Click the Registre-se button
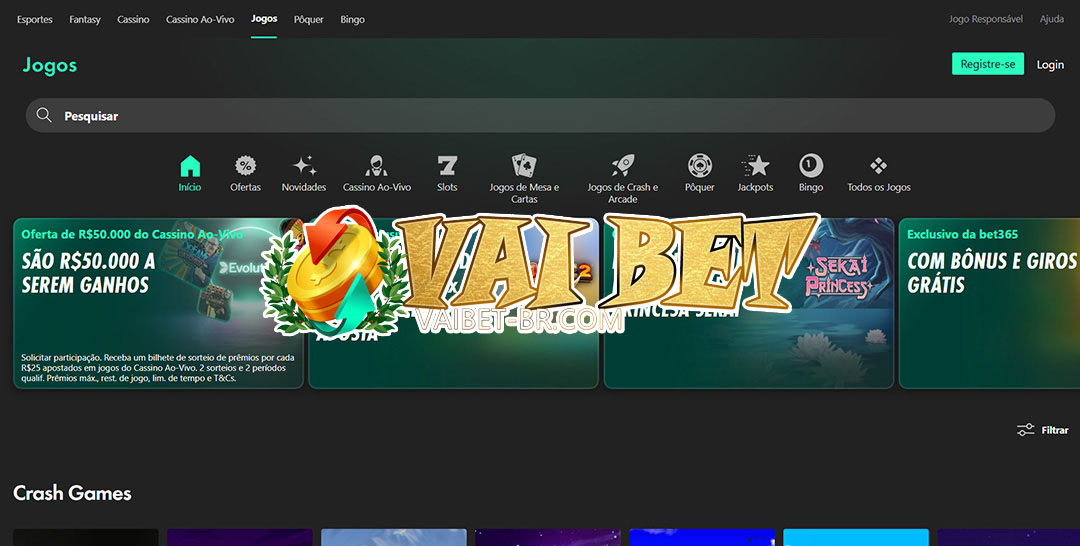The width and height of the screenshot is (1080, 546). [988, 64]
